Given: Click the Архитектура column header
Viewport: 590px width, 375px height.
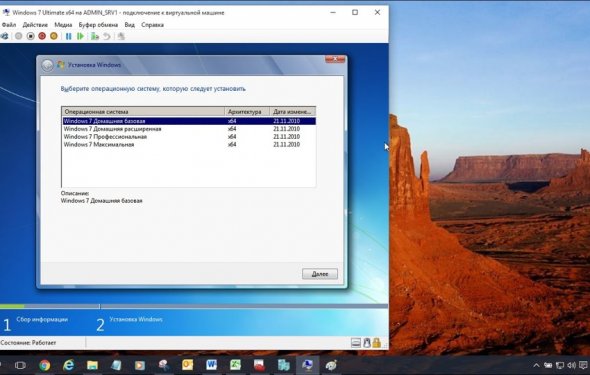Looking at the screenshot, I should pos(247,112).
